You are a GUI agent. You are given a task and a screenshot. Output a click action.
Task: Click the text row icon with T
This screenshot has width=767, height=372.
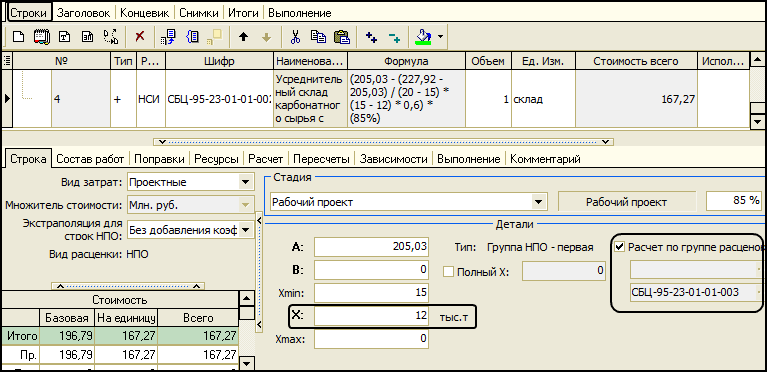coord(65,37)
